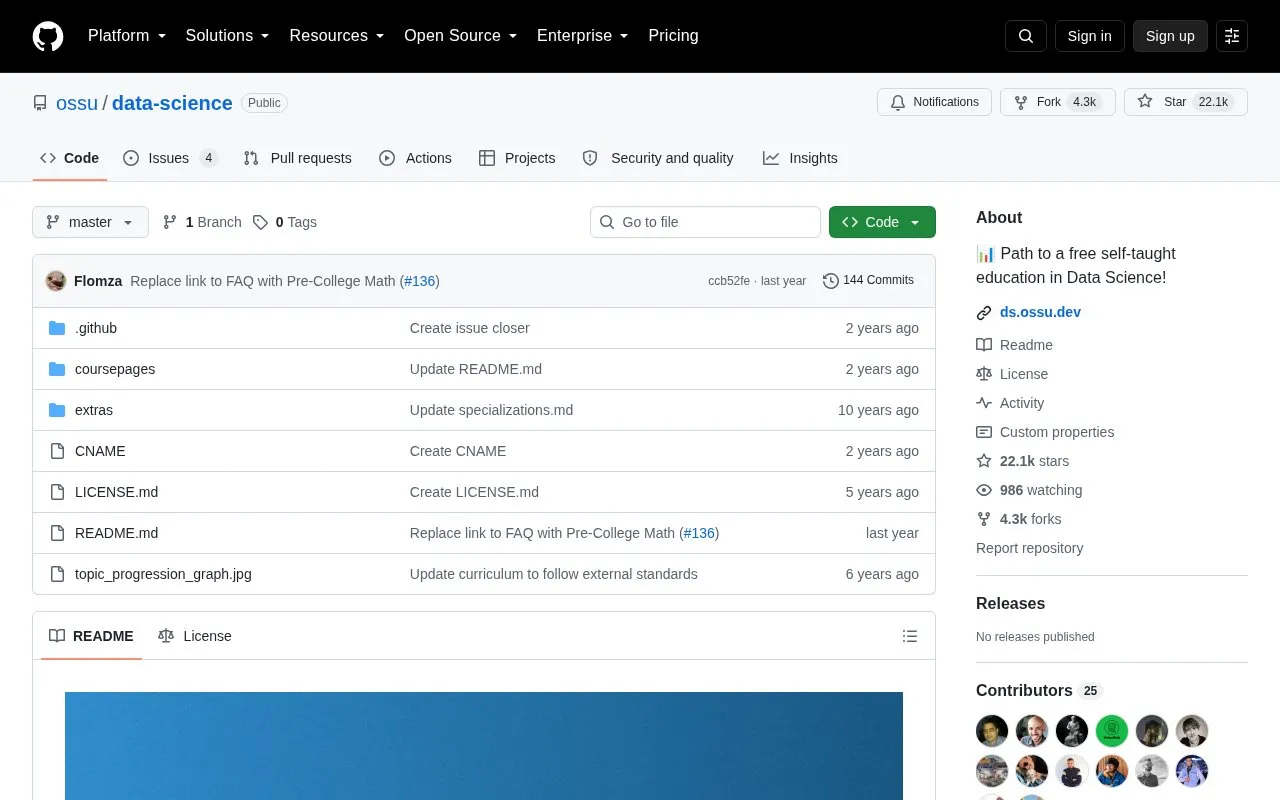
Task: Open the ossu organization link
Action: 77,103
